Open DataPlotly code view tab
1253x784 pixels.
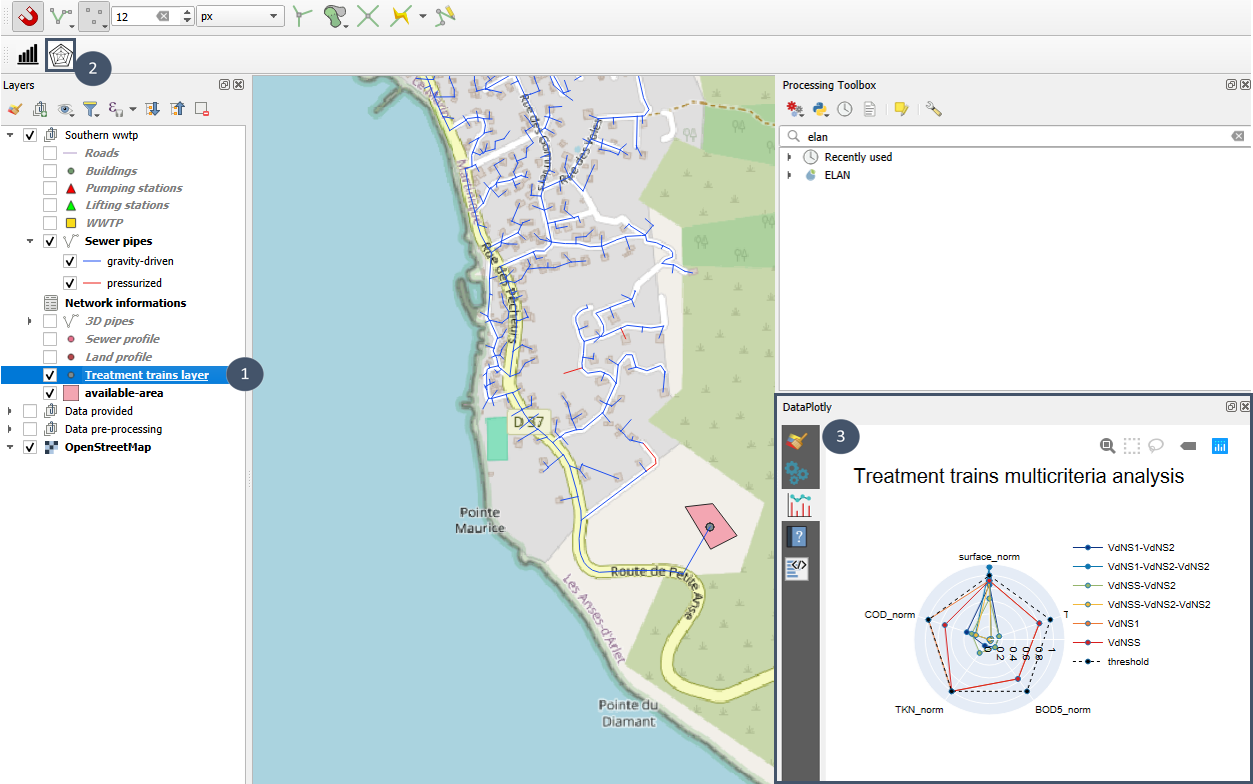coord(798,569)
